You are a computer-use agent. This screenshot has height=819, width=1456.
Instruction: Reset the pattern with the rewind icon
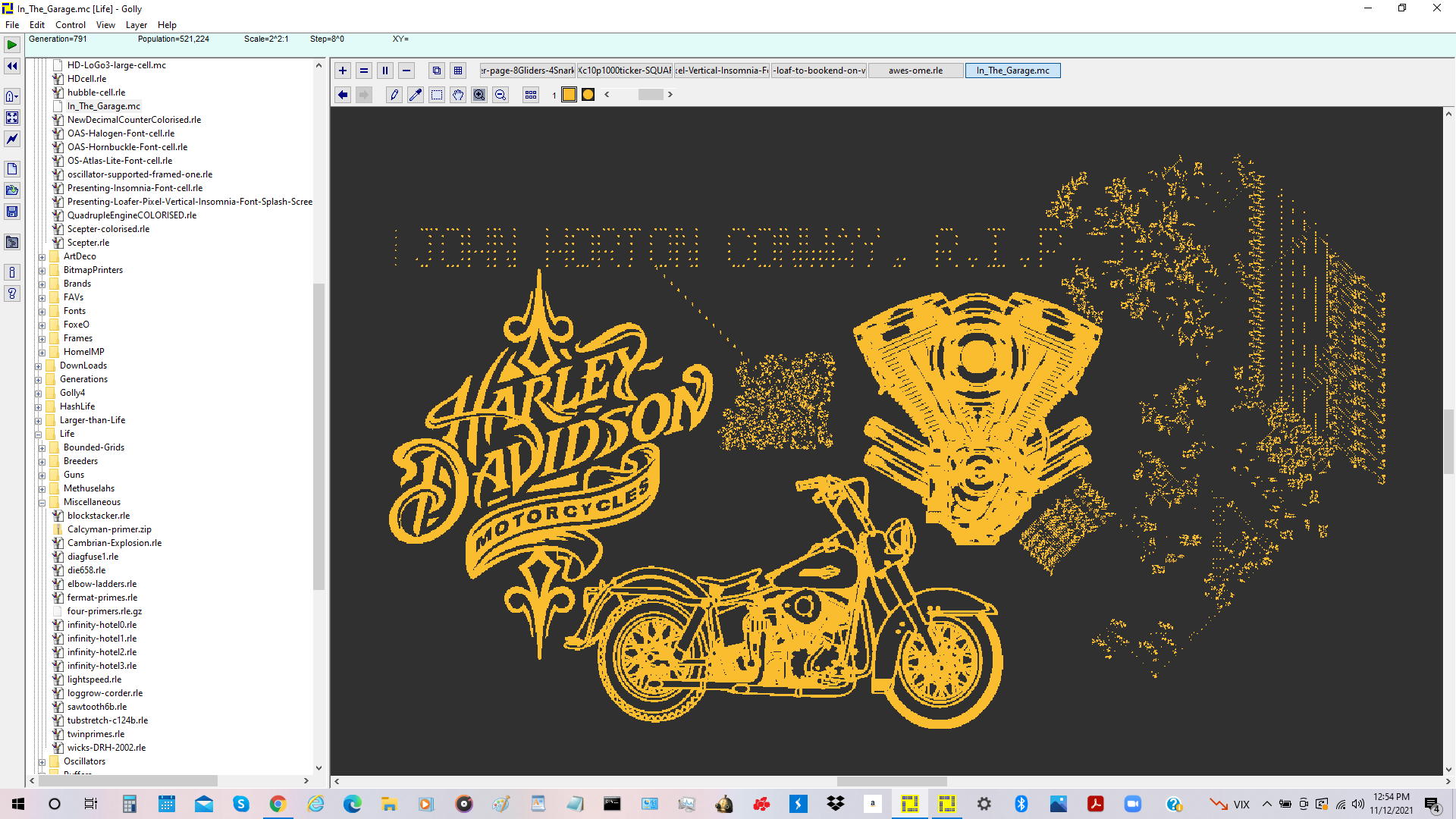point(12,66)
